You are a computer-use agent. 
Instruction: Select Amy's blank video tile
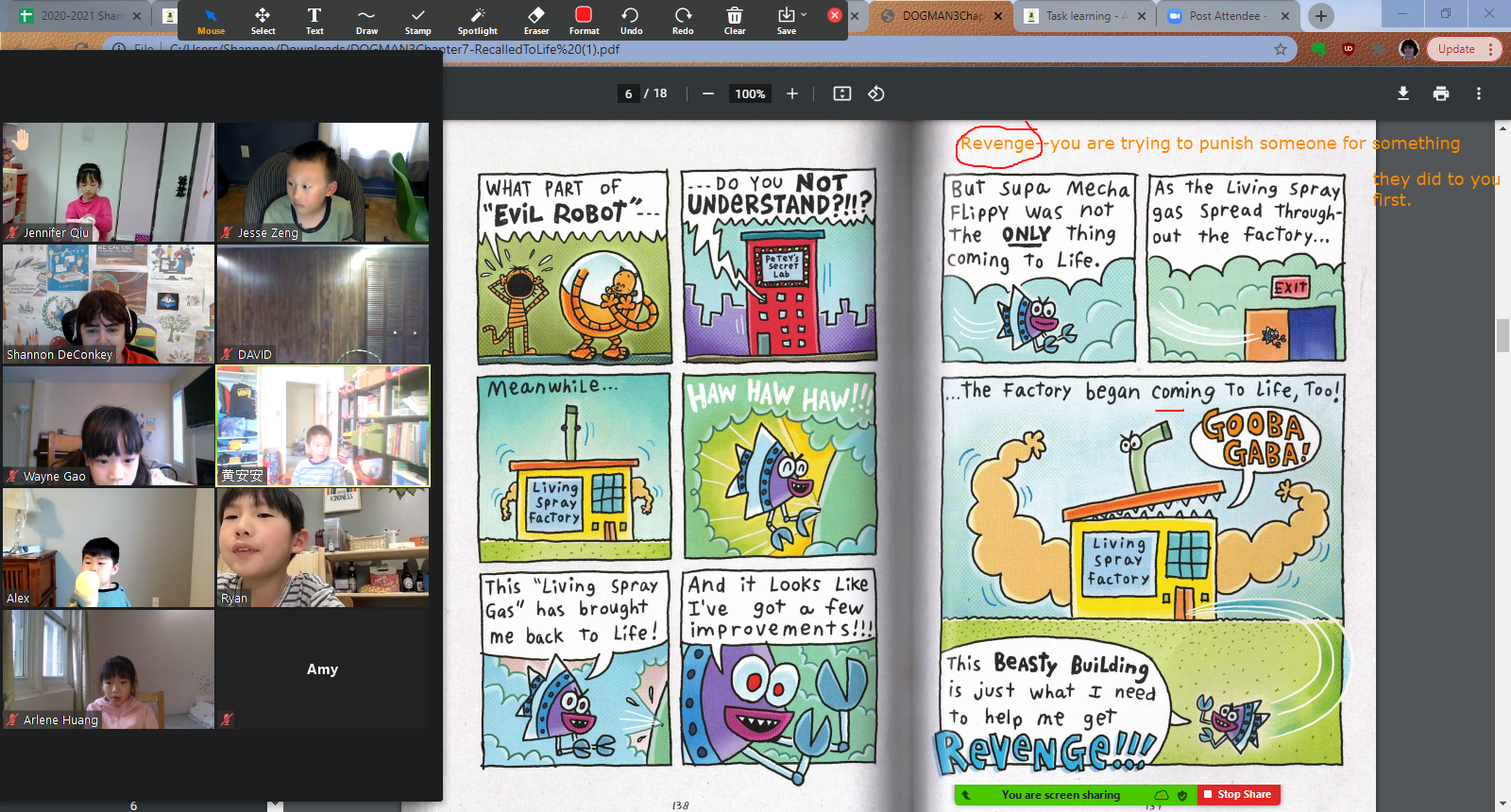323,669
